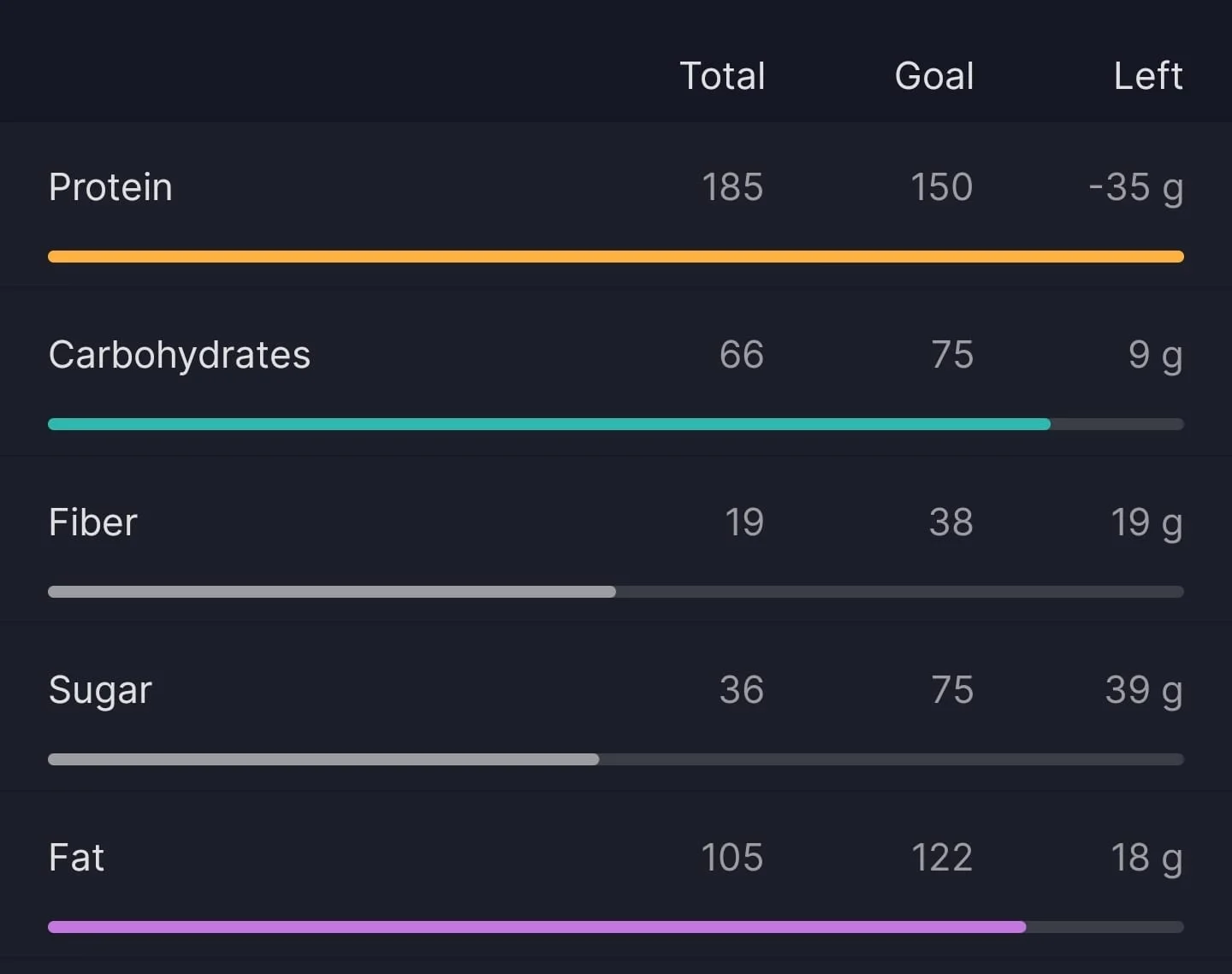Click Protein total value 185
Image resolution: width=1232 pixels, height=974 pixels.
(x=732, y=187)
